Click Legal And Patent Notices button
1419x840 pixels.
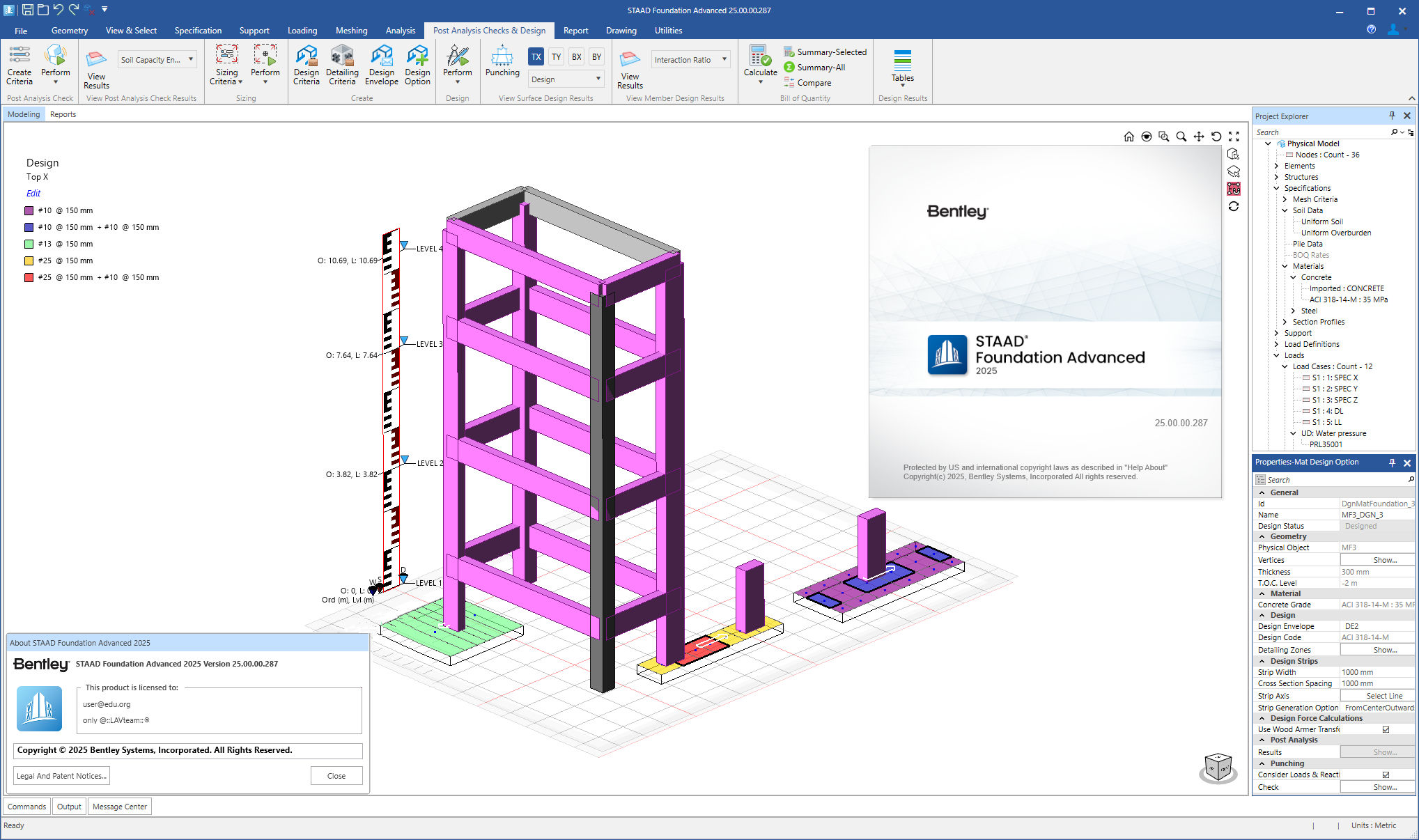61,775
